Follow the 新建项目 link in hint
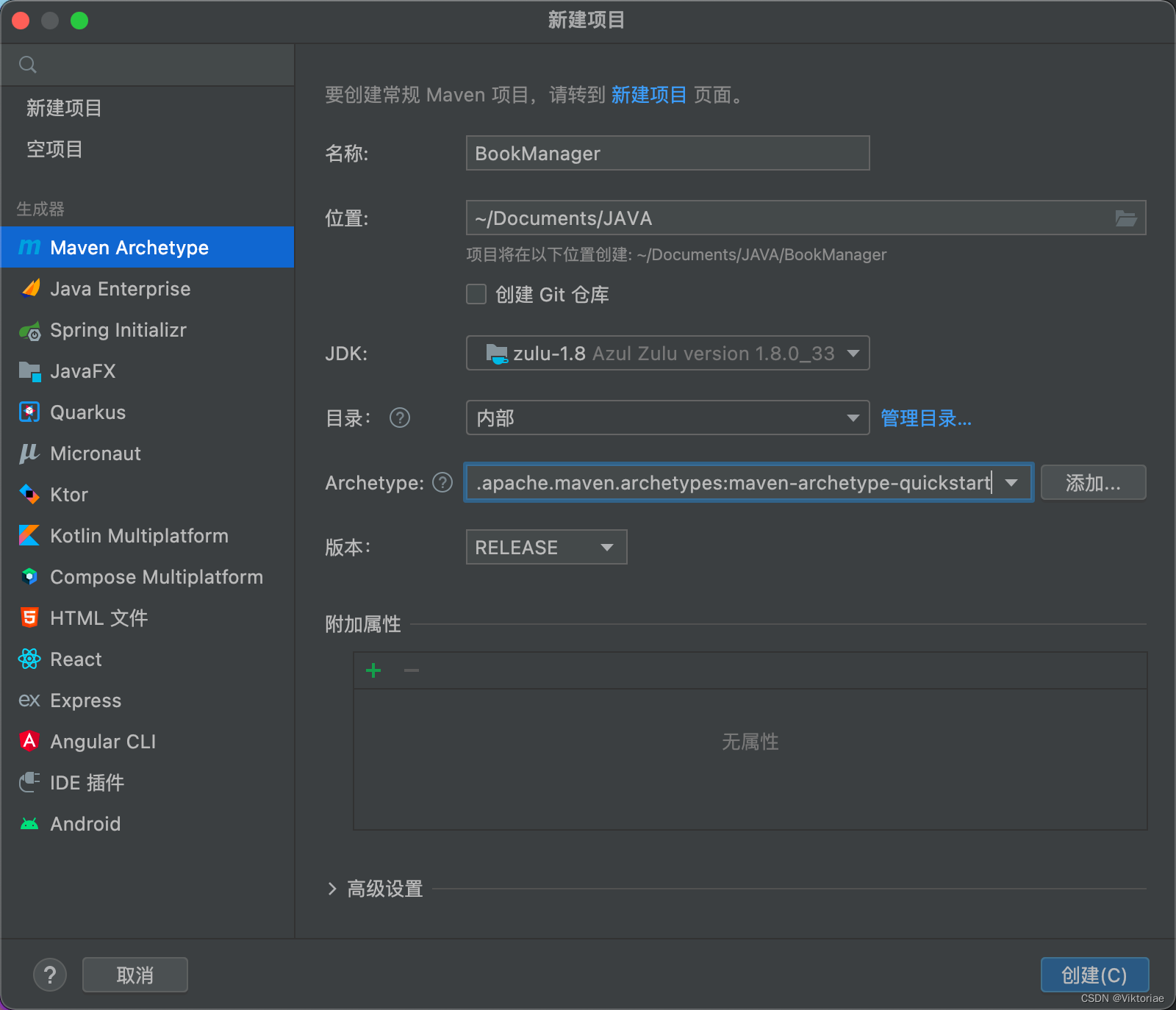The image size is (1176, 1010). click(649, 95)
